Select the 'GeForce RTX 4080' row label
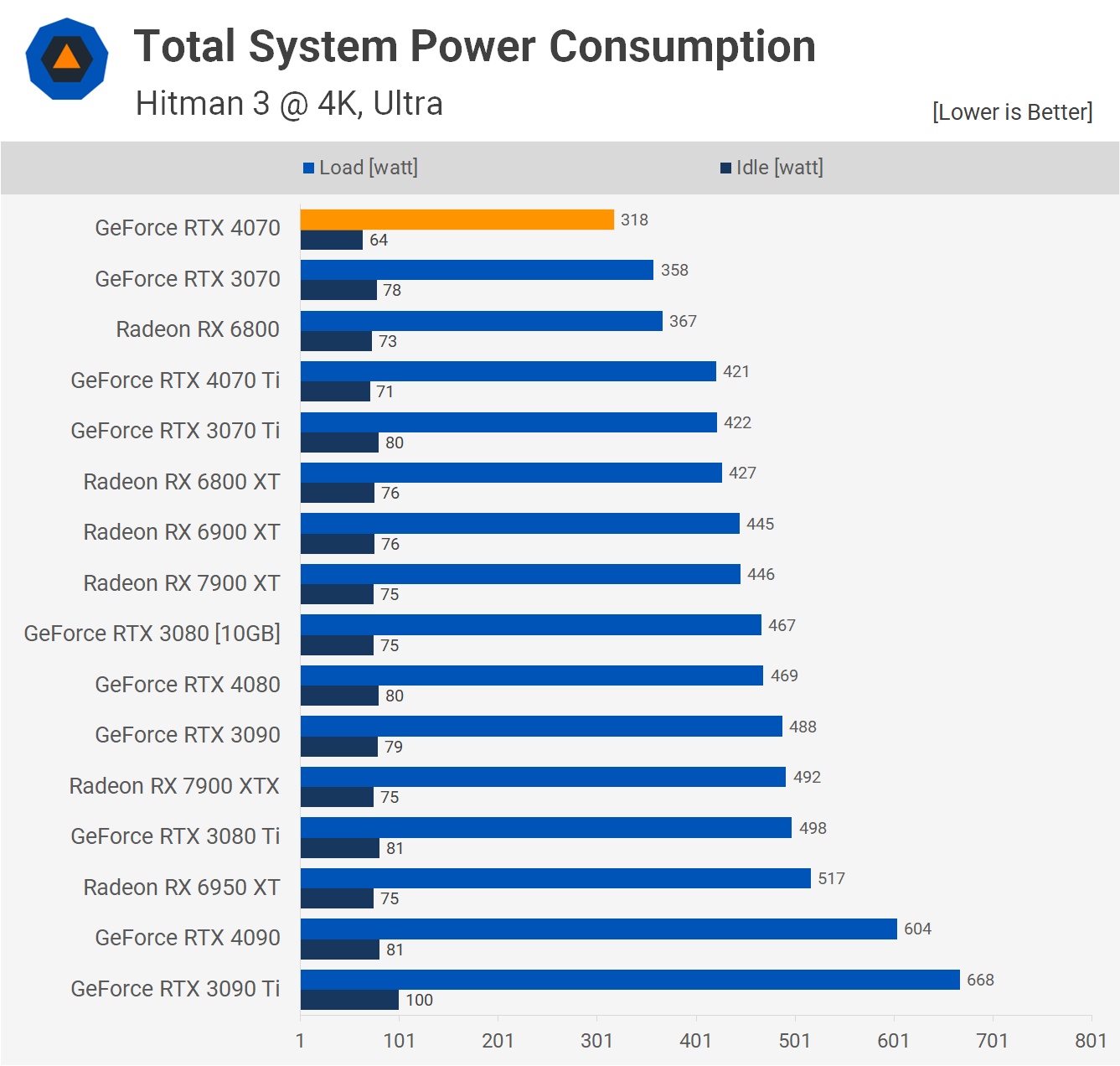The height and width of the screenshot is (1066, 1120). [188, 685]
